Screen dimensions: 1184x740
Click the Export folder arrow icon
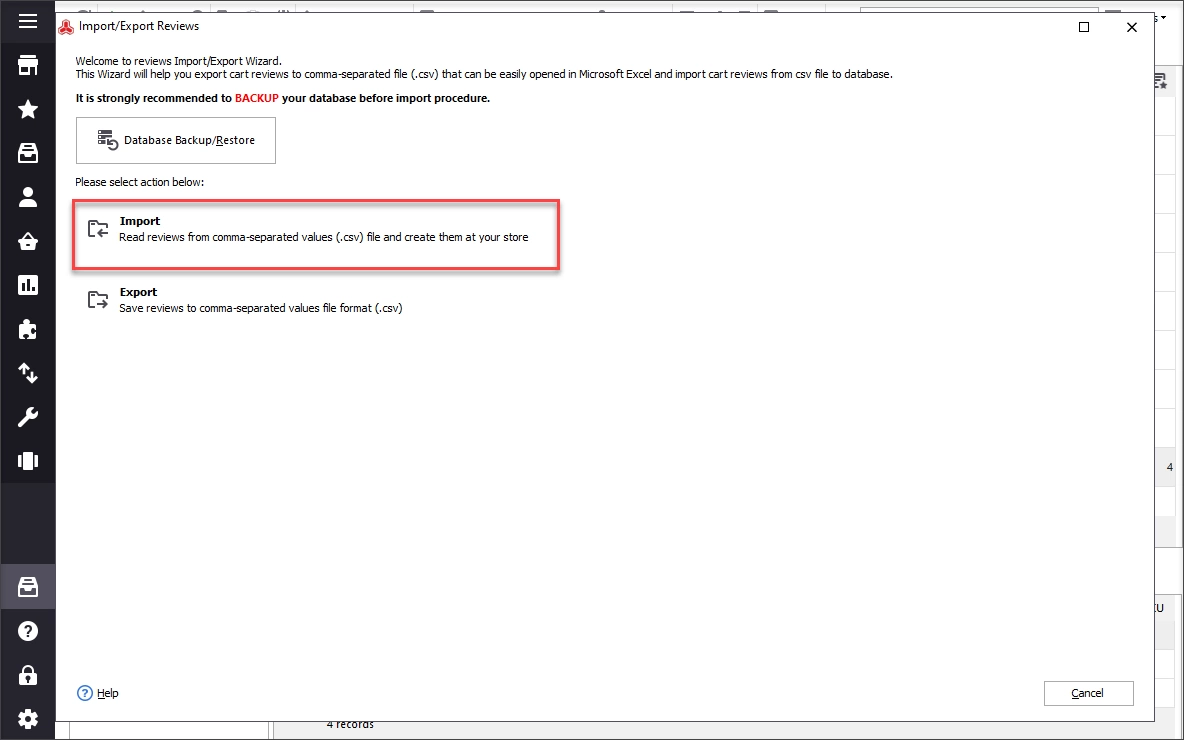click(x=98, y=300)
